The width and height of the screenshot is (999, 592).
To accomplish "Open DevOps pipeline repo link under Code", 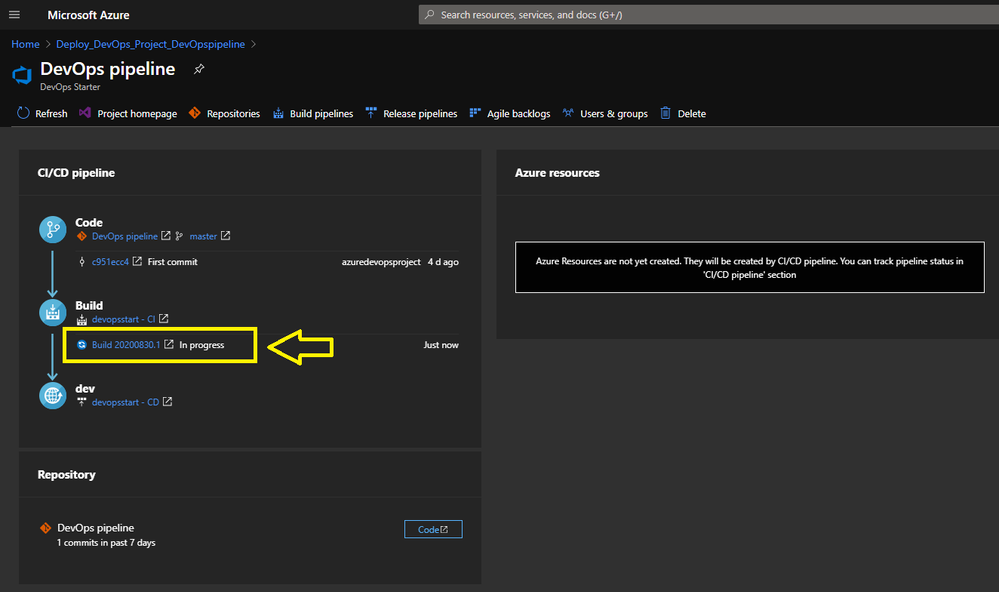I will point(124,236).
